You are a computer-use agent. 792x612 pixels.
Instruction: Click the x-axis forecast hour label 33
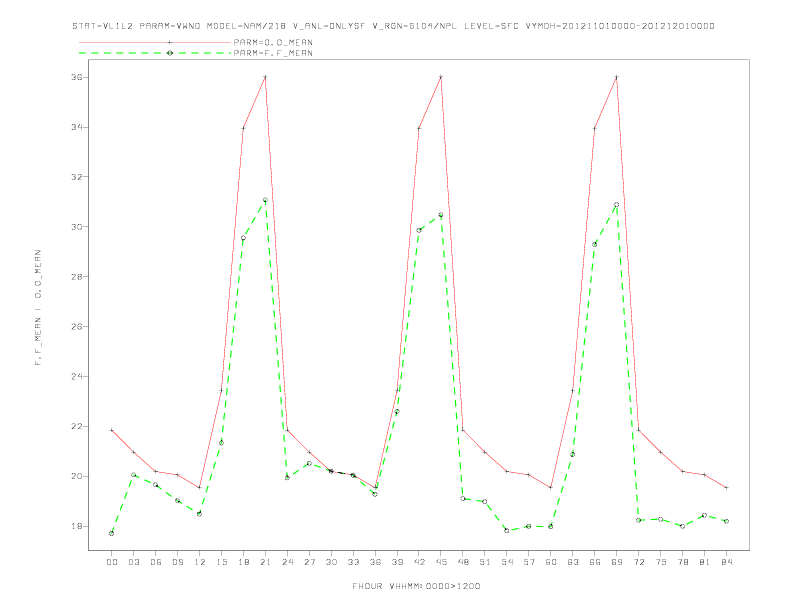click(x=353, y=562)
